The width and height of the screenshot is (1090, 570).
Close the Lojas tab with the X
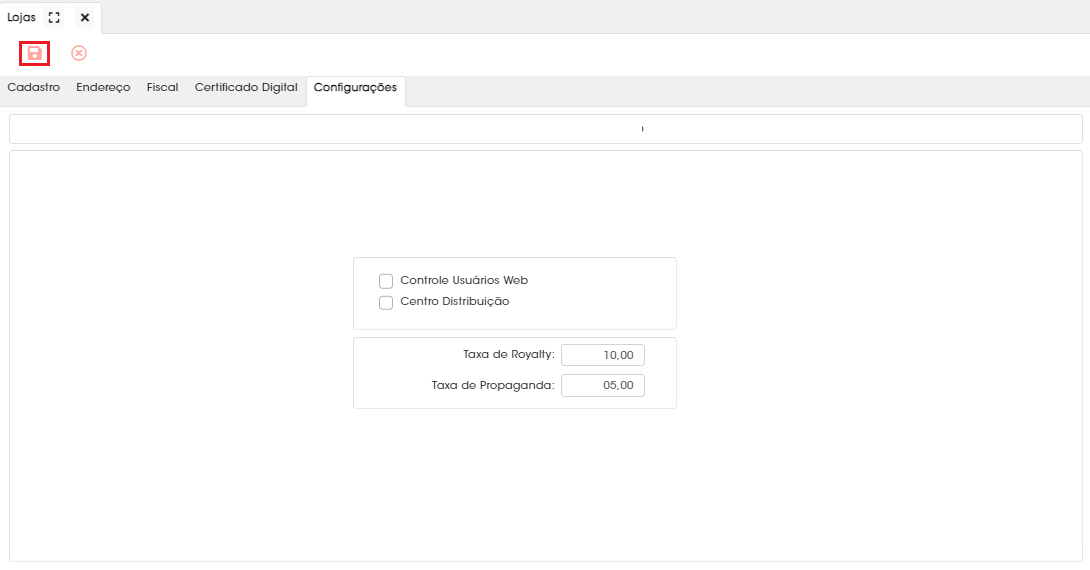click(x=85, y=17)
